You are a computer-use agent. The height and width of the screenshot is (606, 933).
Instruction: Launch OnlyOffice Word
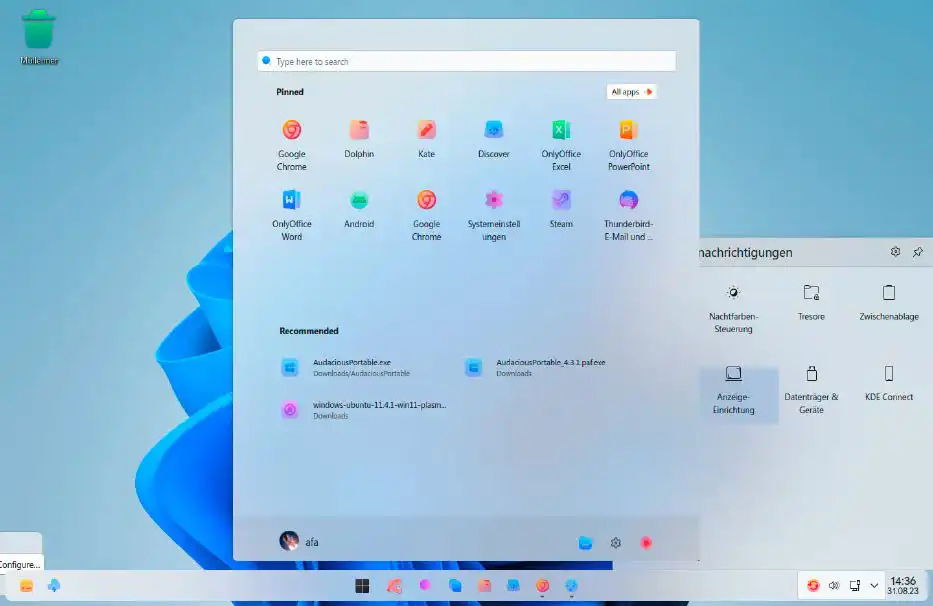tap(292, 215)
